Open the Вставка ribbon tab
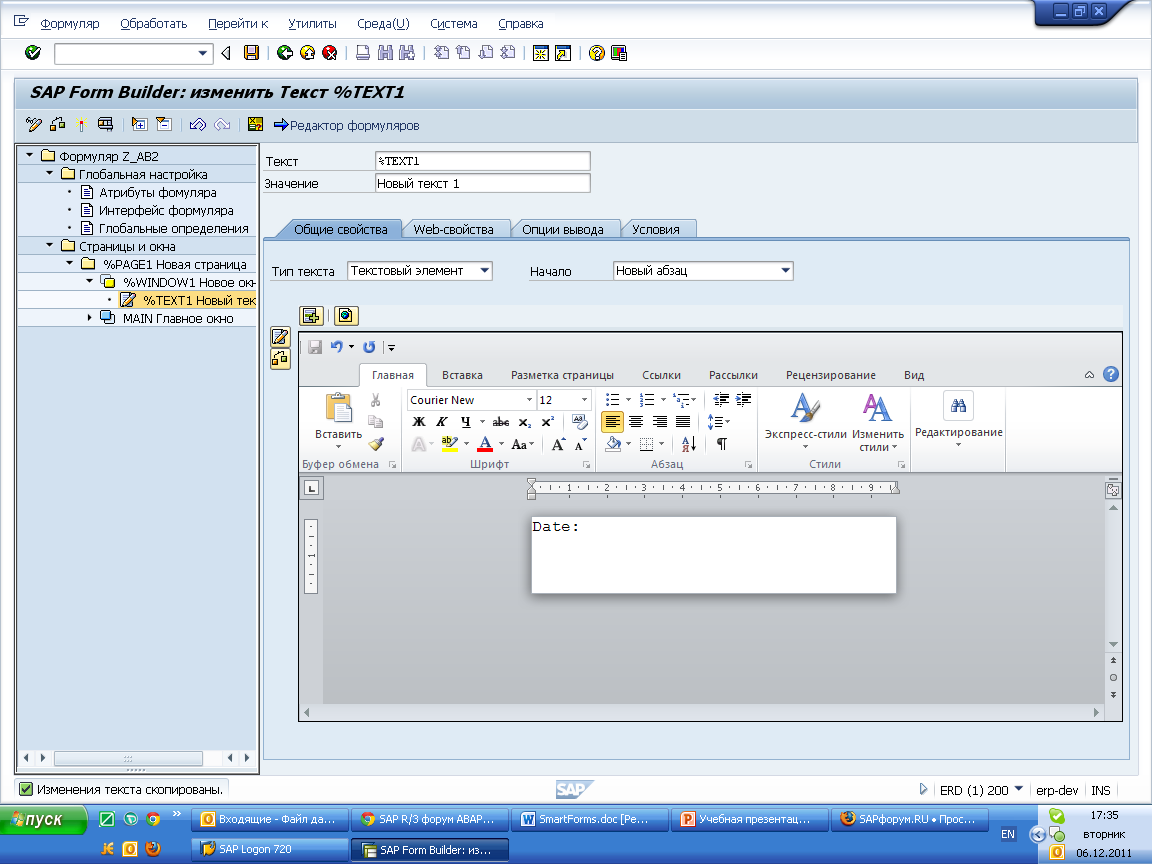The image size is (1152, 864). tap(462, 375)
